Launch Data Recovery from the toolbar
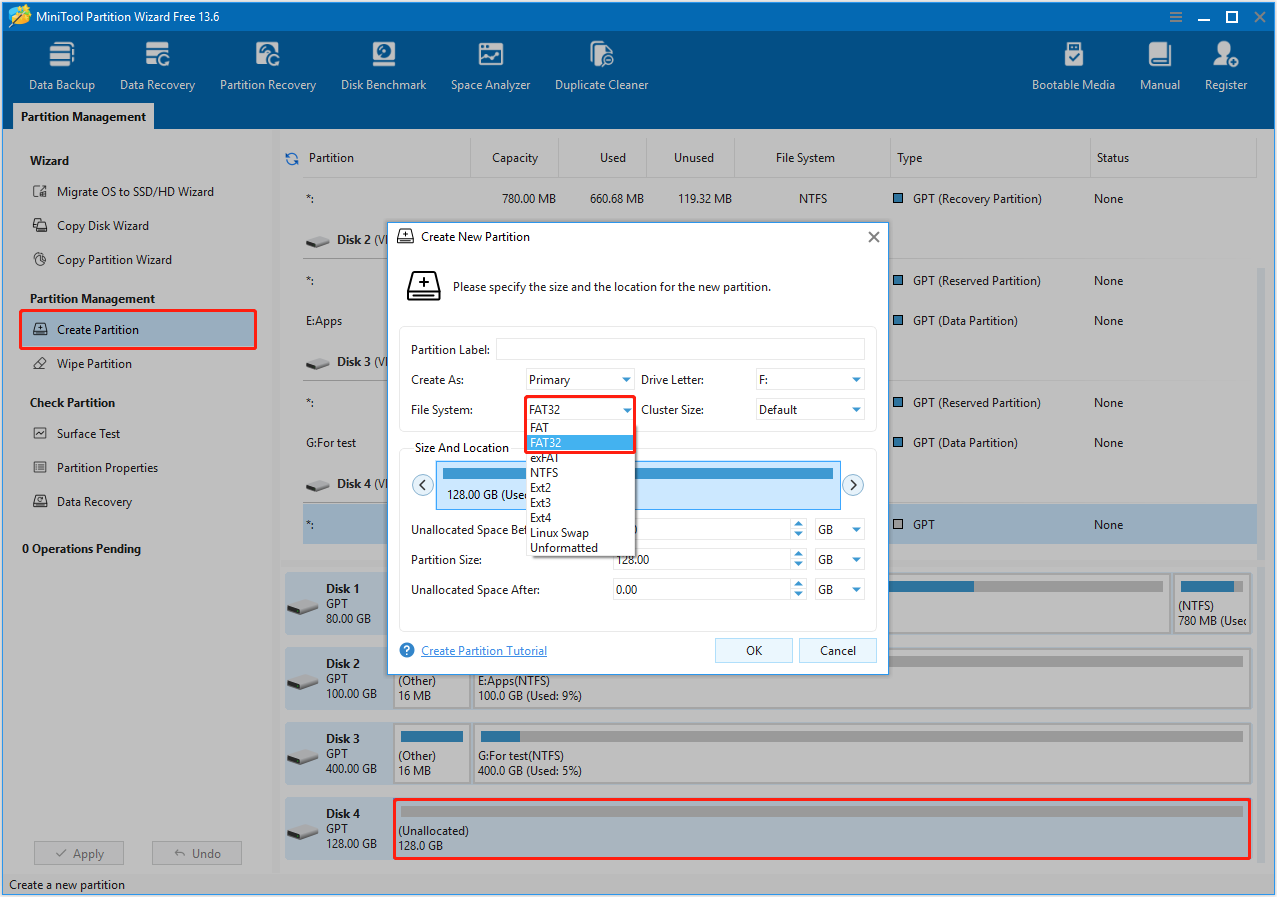Image resolution: width=1277 pixels, height=897 pixels. [157, 66]
